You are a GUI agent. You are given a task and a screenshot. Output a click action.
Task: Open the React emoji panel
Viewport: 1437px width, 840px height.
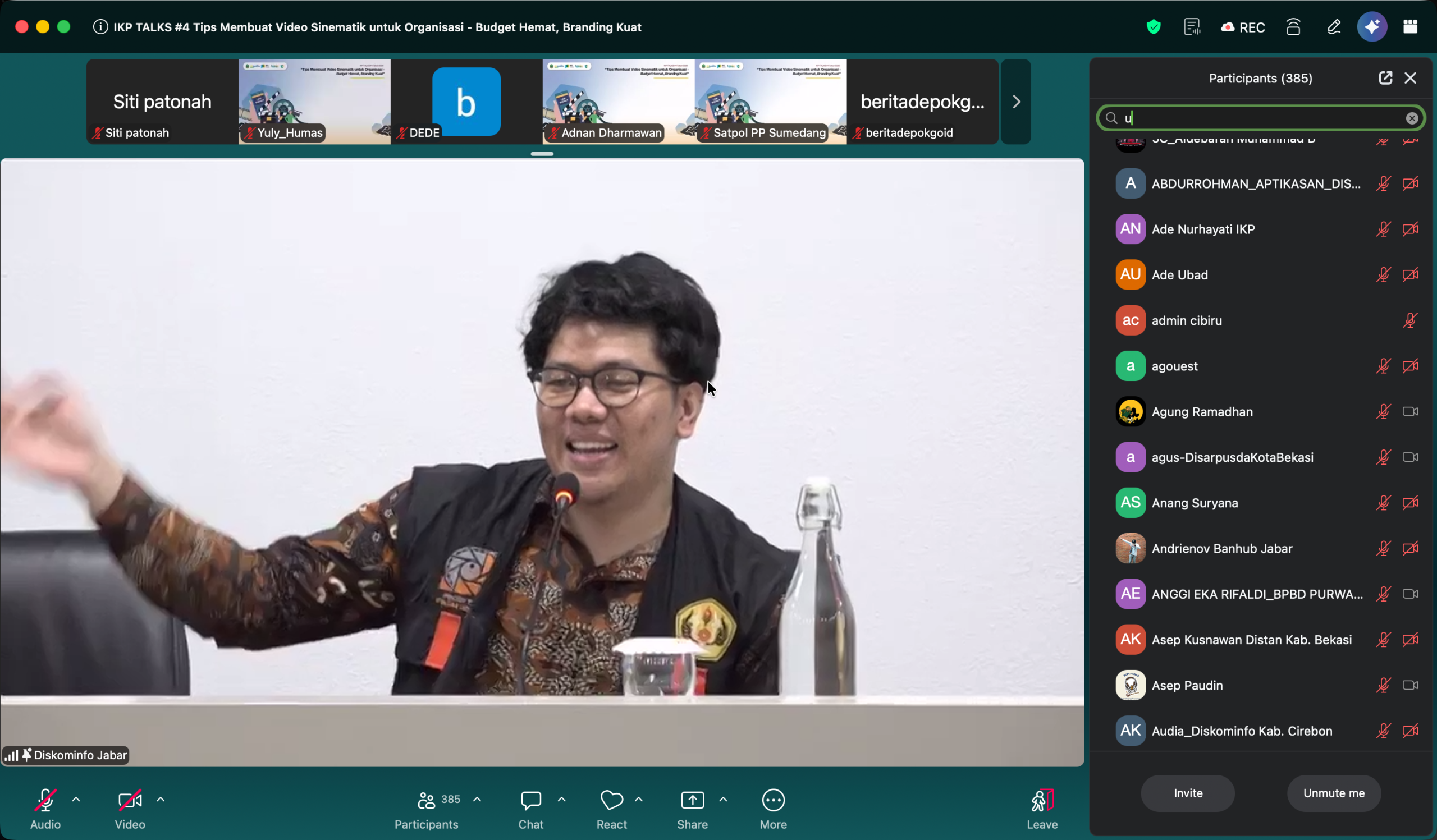click(x=611, y=800)
